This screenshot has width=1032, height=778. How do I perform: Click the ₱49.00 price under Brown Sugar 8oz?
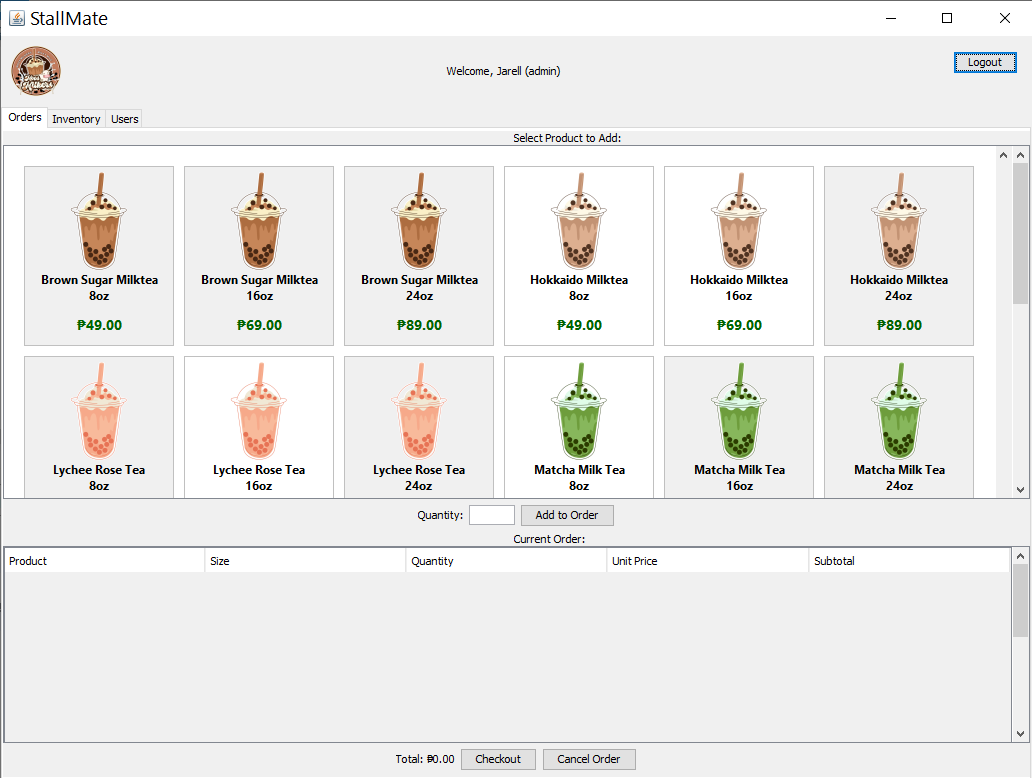pyautogui.click(x=99, y=325)
